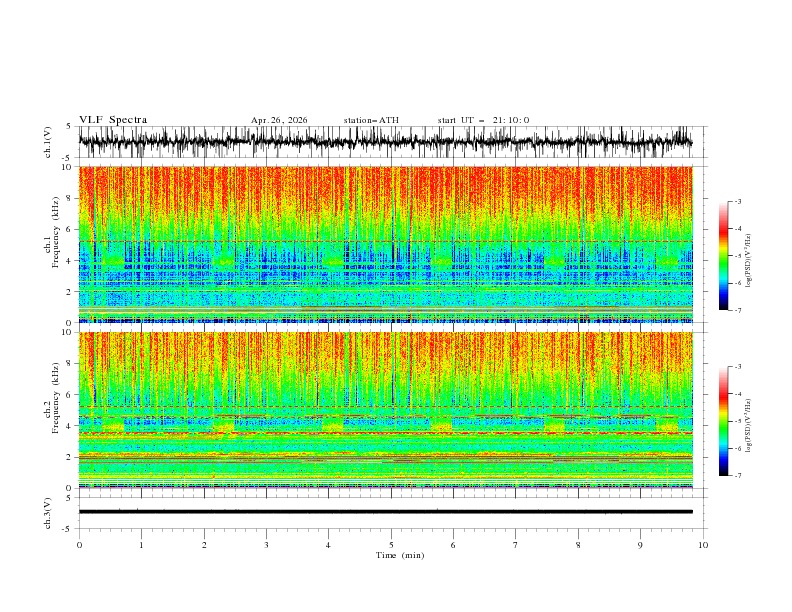The height and width of the screenshot is (612, 792).
Task: Click the 0 minute tick label on time axis
Action: 79,545
